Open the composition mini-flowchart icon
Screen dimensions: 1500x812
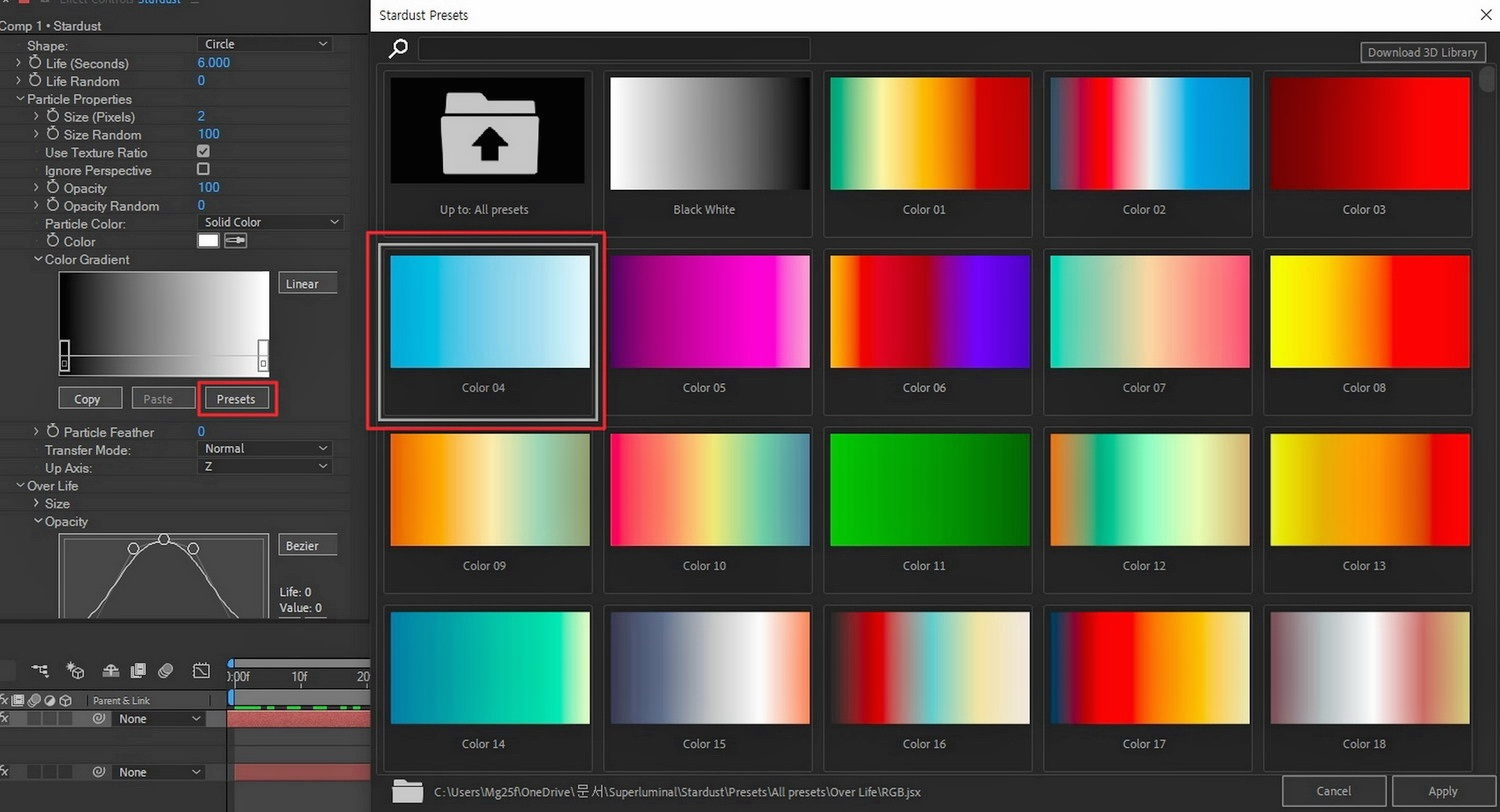tap(40, 670)
